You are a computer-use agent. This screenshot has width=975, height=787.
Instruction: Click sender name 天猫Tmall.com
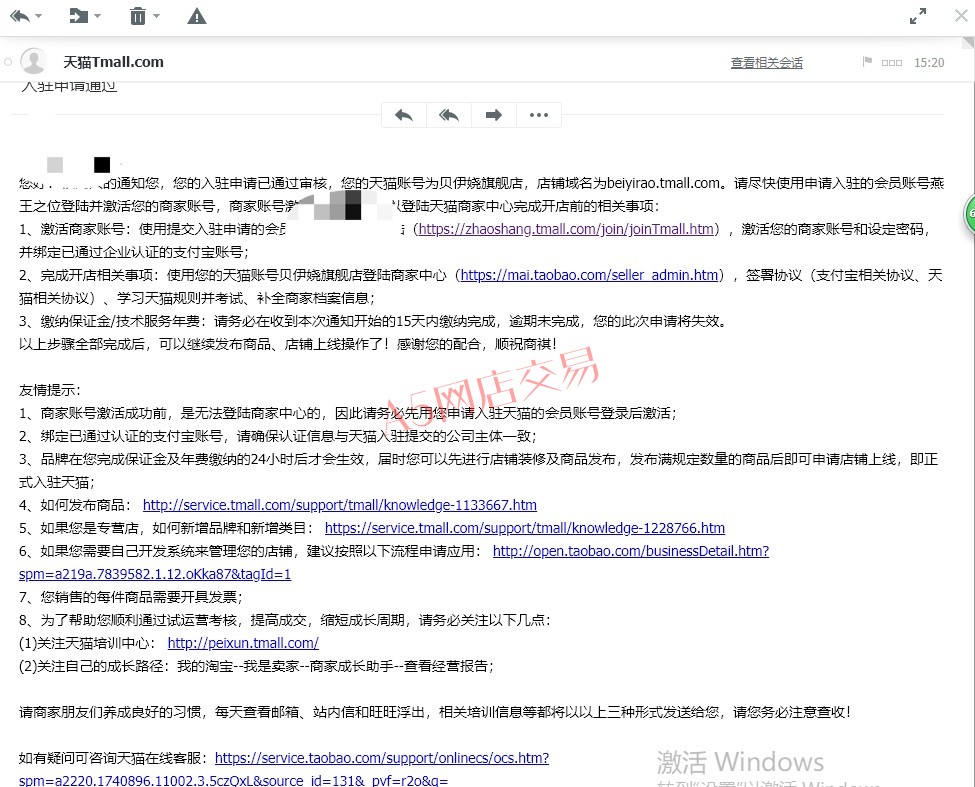(x=113, y=62)
